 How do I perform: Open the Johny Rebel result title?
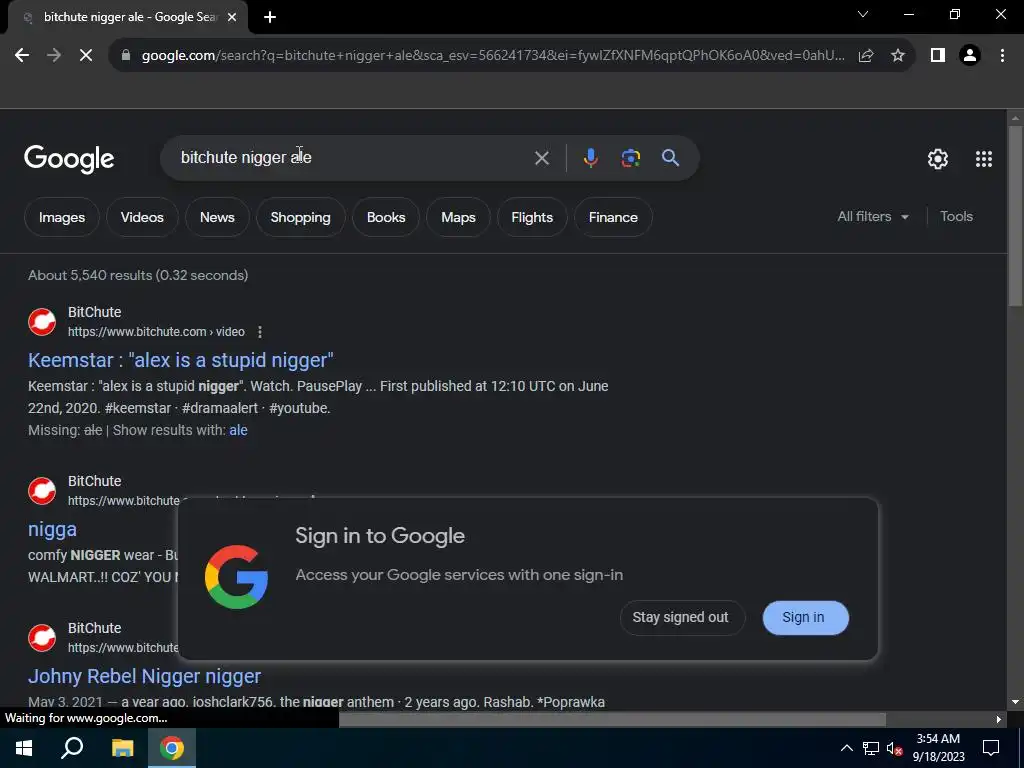[x=144, y=676]
